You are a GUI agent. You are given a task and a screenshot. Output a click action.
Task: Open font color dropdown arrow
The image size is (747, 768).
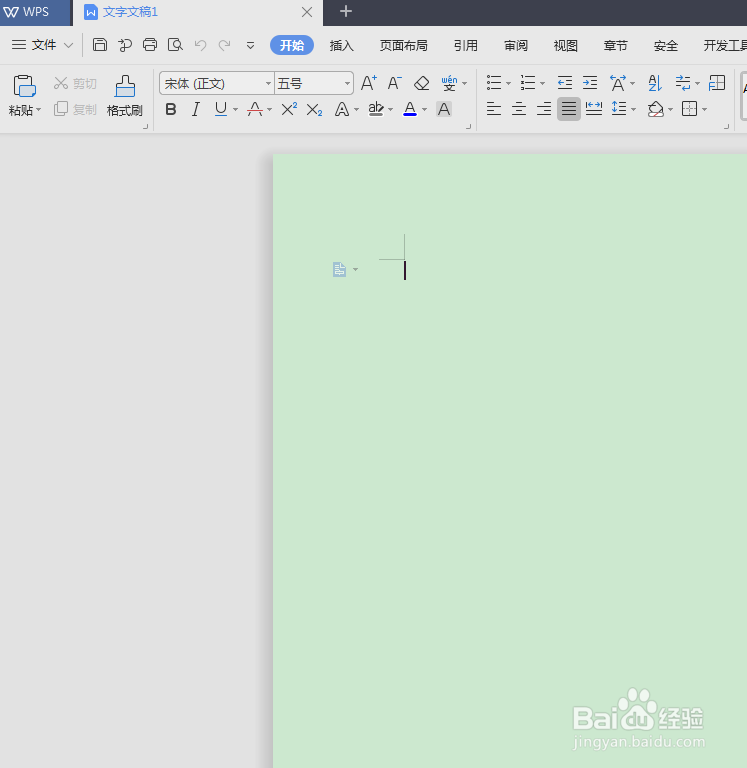click(x=424, y=110)
